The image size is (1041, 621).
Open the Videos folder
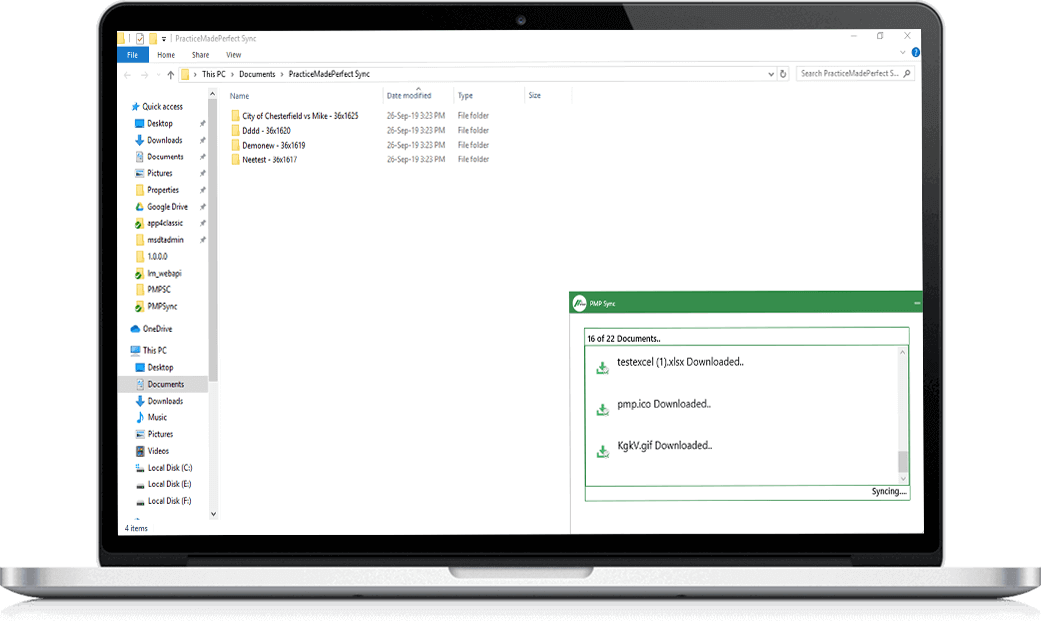[153, 451]
